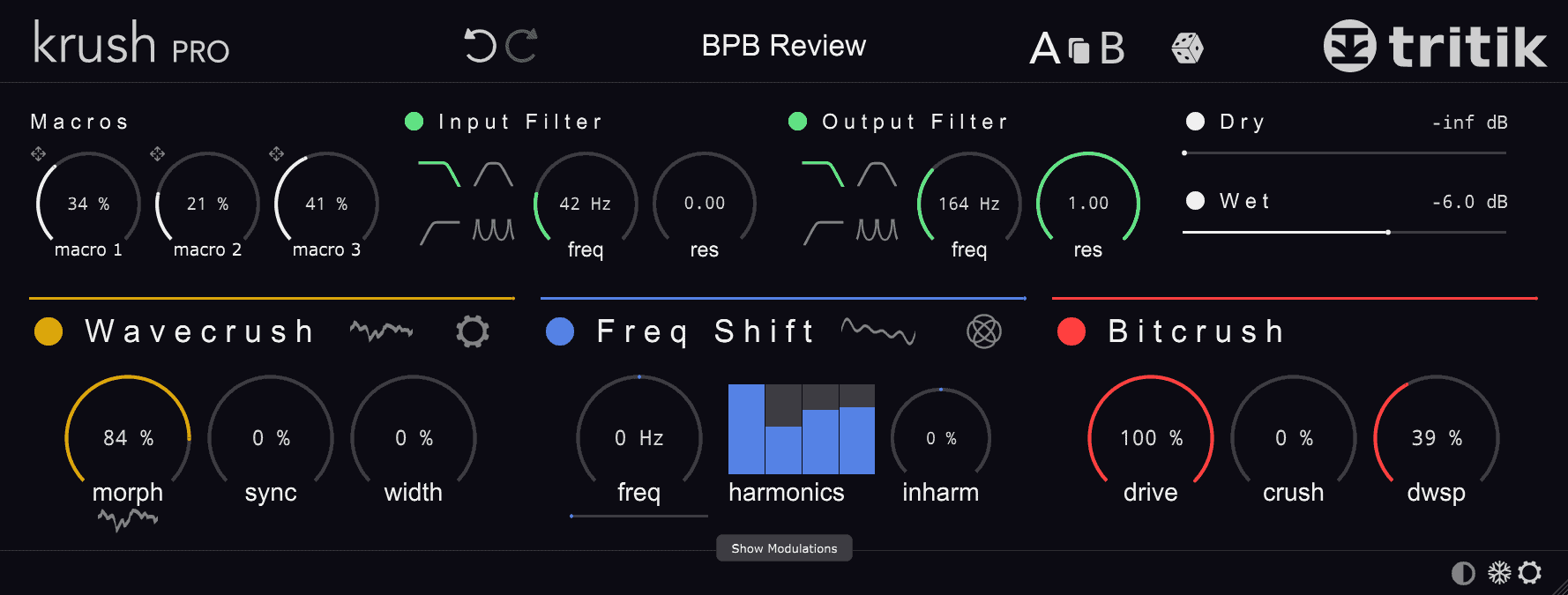Toggle the Freq Shift blue power dot

(560, 331)
